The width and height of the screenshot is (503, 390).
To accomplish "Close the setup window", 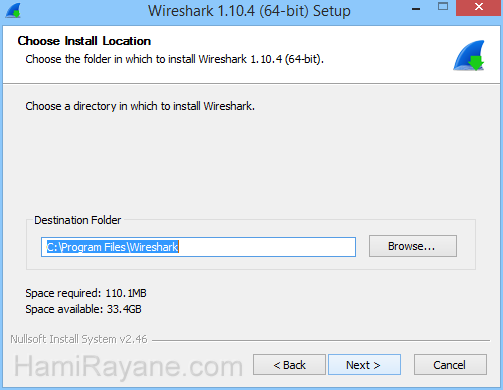I will pyautogui.click(x=479, y=7).
